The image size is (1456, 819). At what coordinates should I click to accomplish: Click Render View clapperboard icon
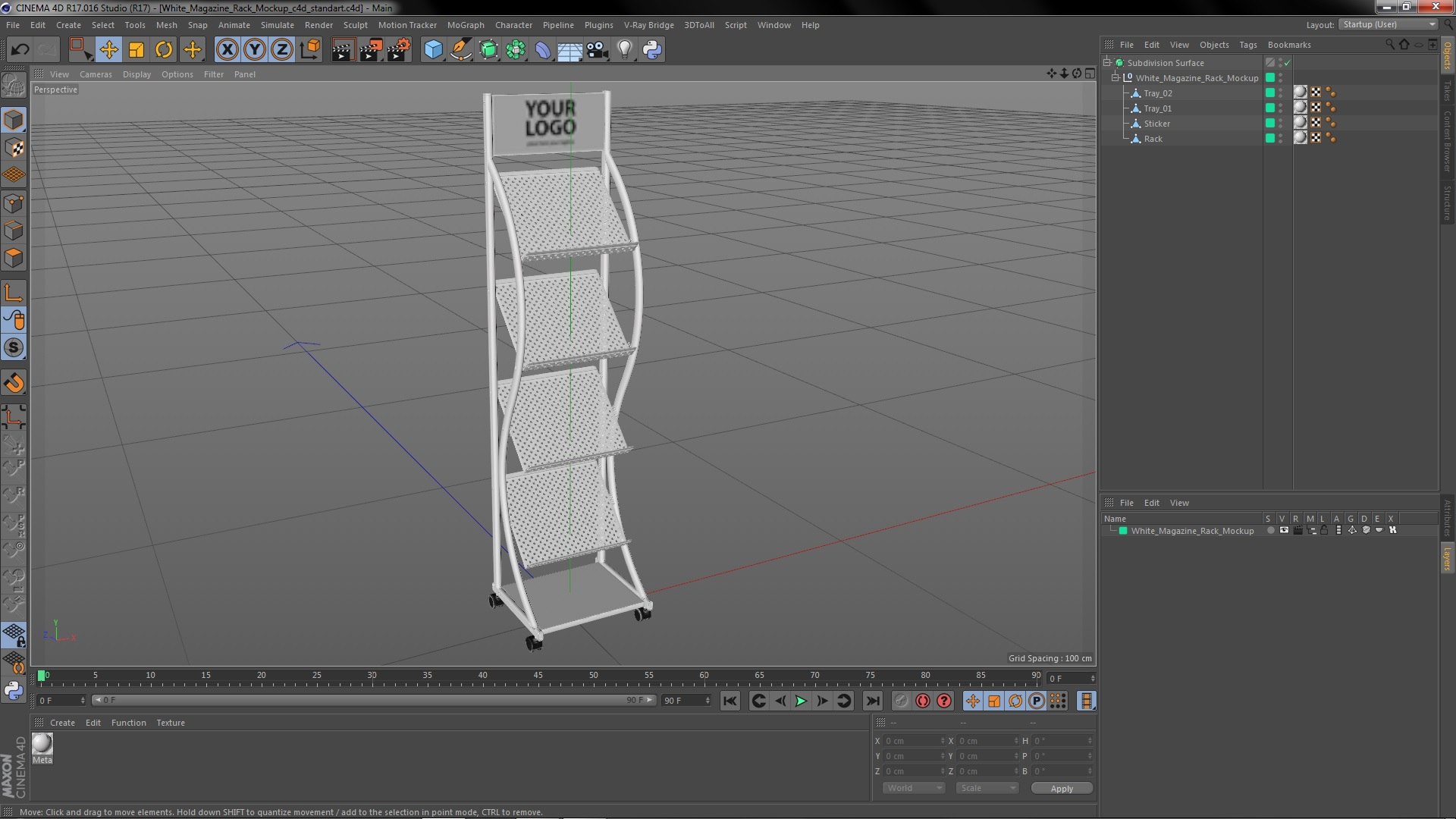(x=343, y=50)
